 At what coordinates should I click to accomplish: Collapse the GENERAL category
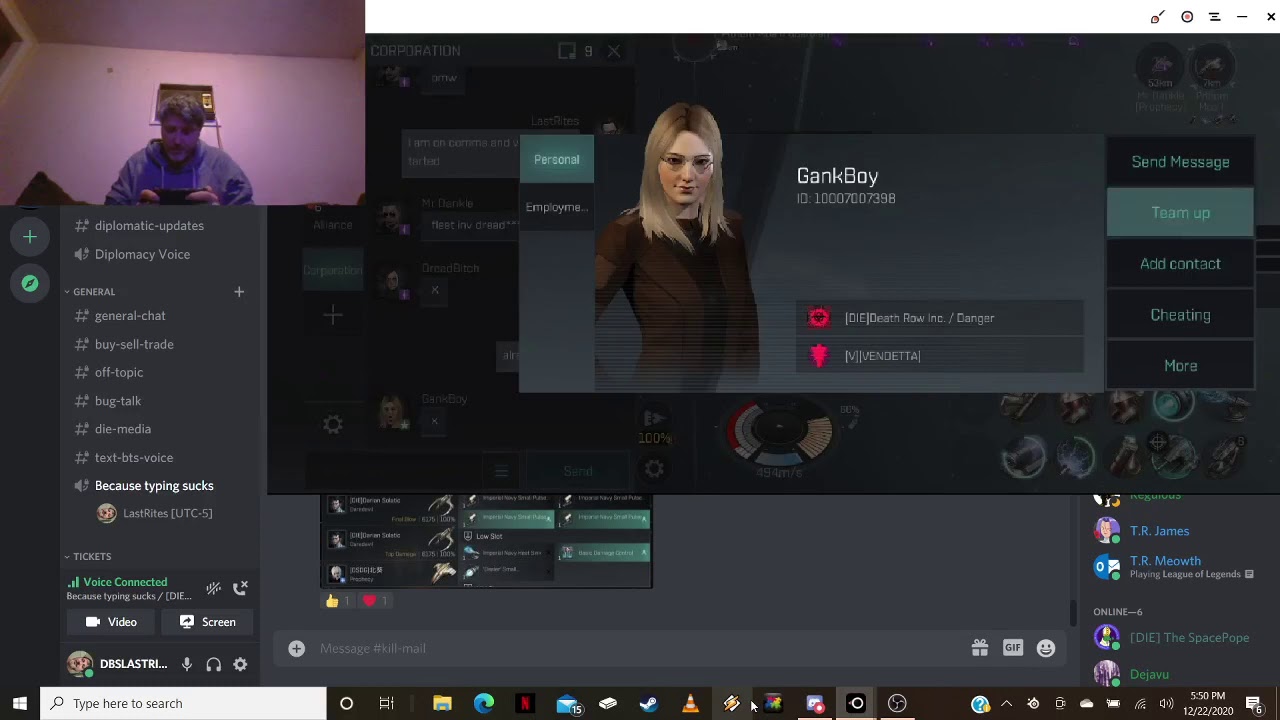pos(90,291)
